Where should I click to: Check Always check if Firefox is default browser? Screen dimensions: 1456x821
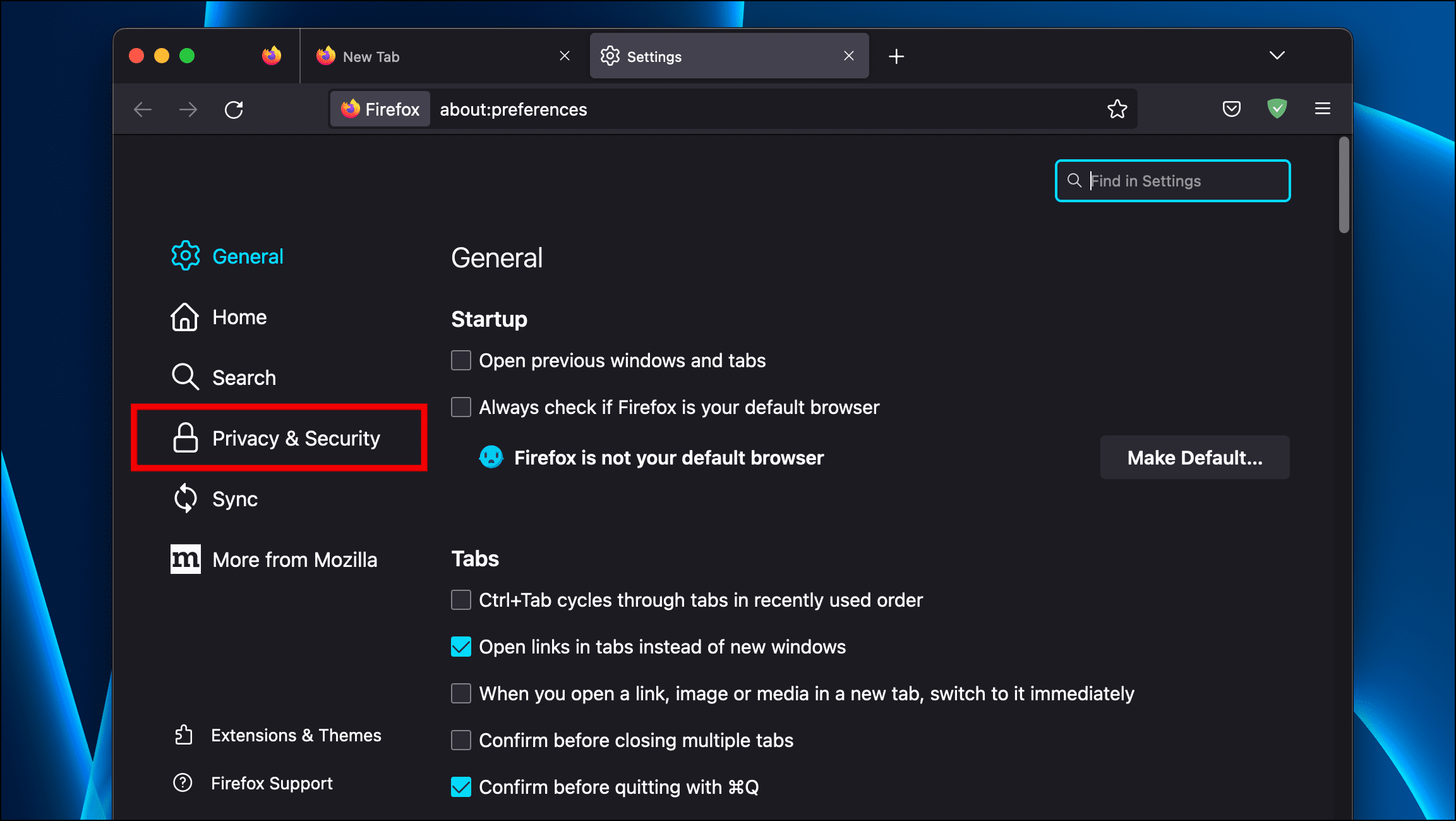point(461,407)
